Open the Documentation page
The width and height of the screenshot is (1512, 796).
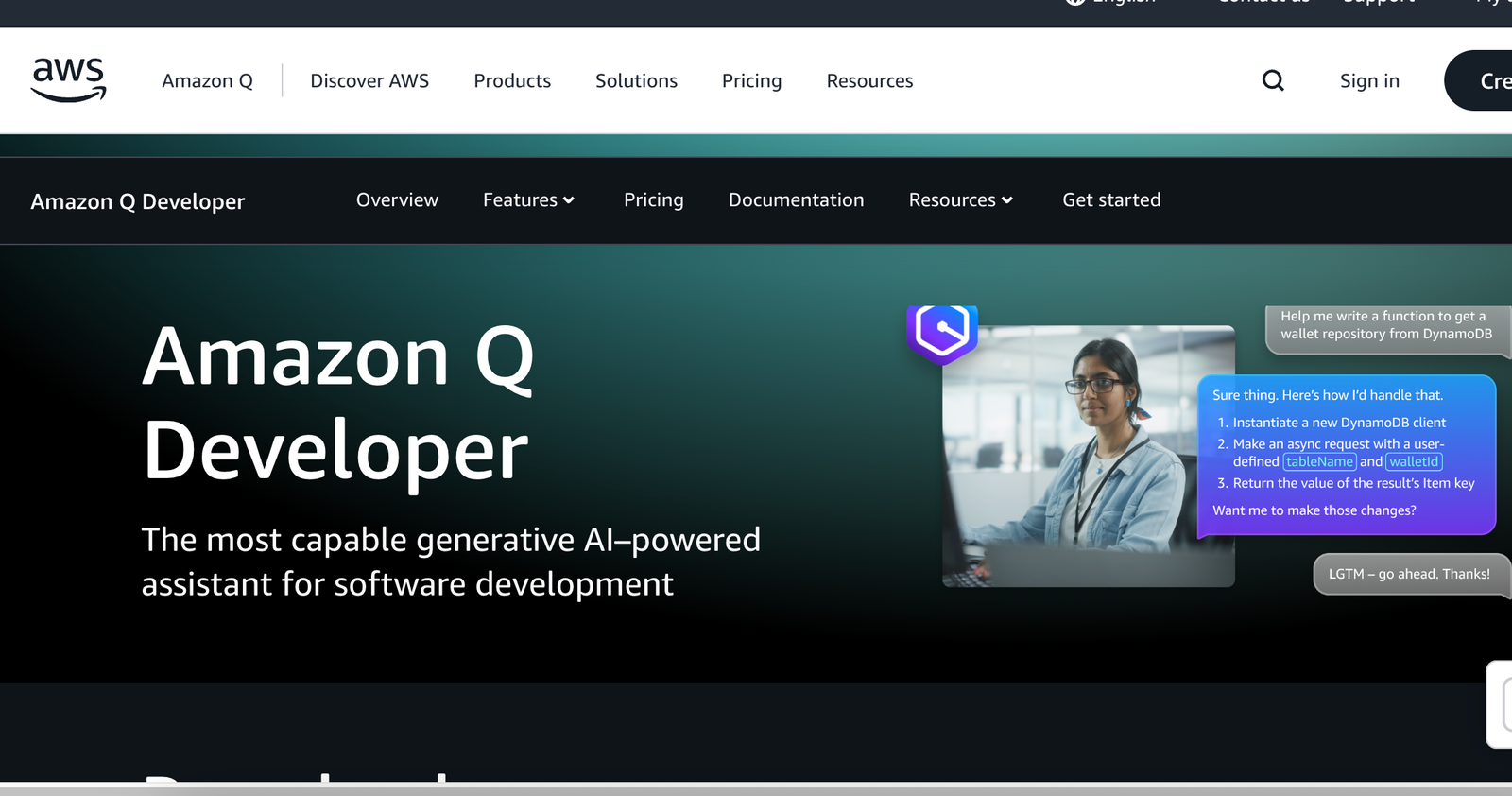pos(796,199)
